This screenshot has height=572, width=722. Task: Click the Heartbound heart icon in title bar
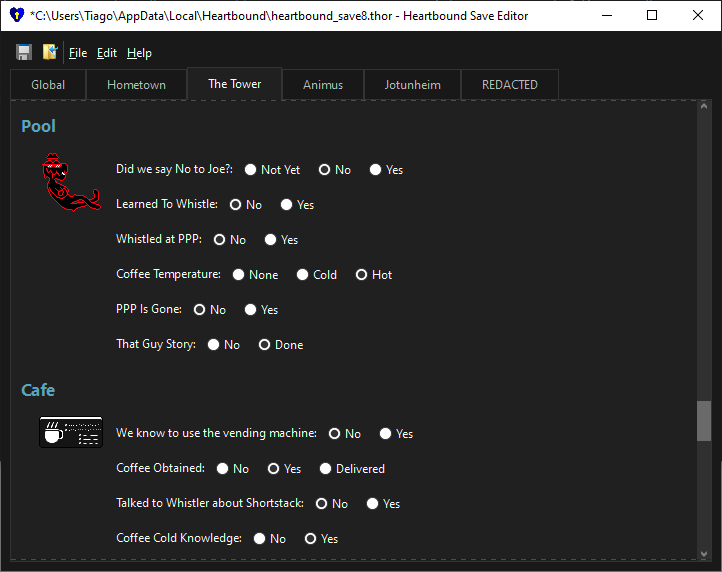17,16
